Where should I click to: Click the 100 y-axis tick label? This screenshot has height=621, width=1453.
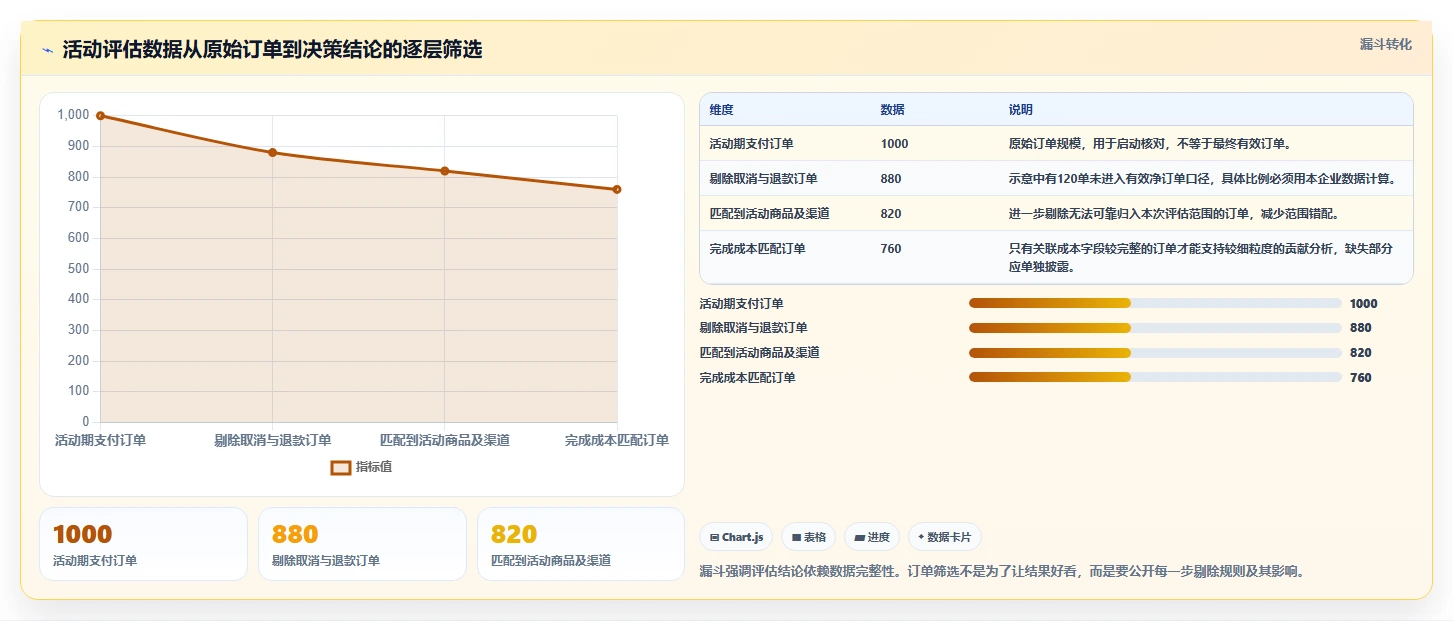(79, 391)
